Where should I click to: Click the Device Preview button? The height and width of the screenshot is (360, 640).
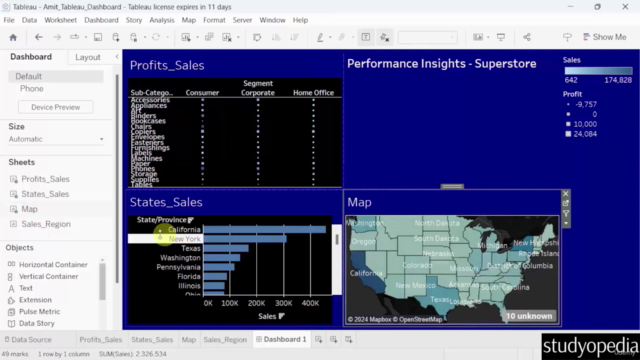pos(56,107)
